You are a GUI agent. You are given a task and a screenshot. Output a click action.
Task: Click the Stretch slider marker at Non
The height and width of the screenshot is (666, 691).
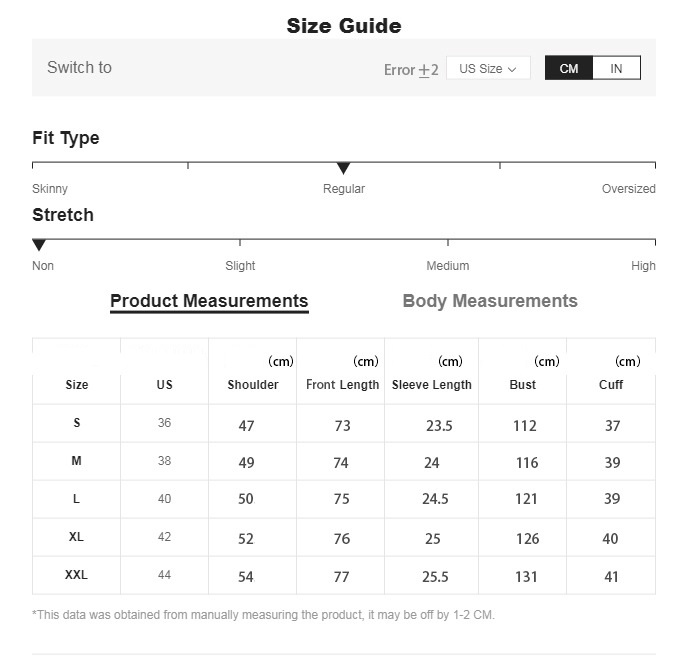click(x=39, y=245)
